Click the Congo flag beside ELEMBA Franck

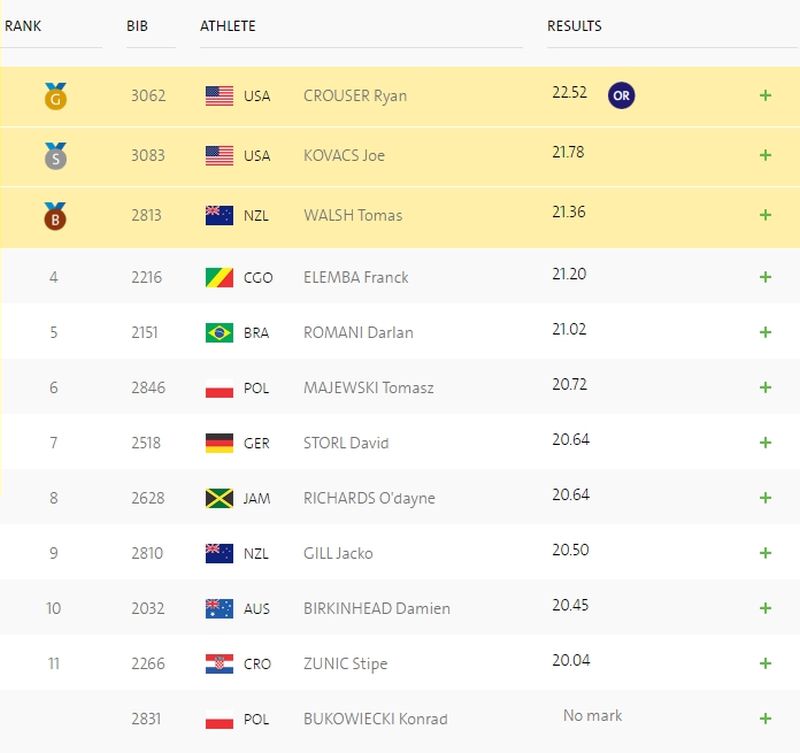[219, 278]
